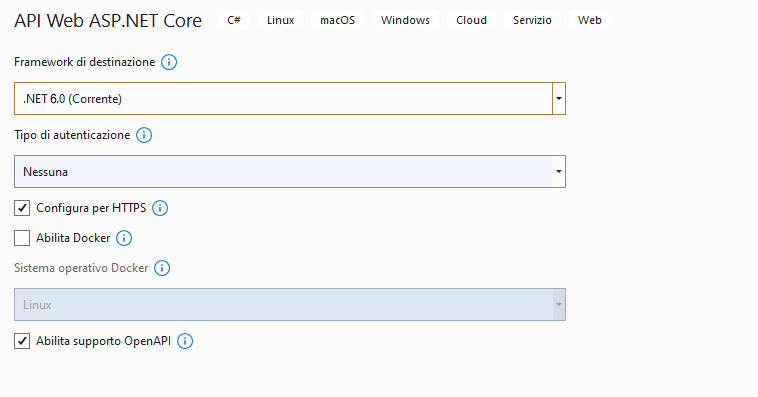
Task: Select the C# tag
Action: pos(234,20)
